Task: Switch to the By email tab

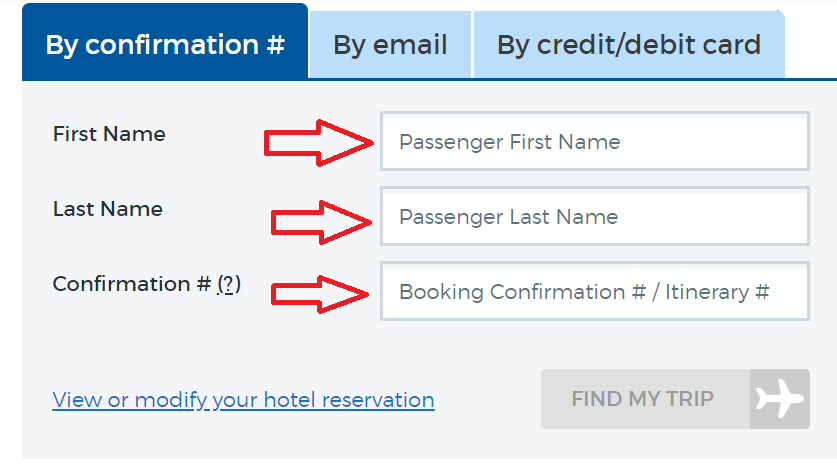Action: point(390,45)
